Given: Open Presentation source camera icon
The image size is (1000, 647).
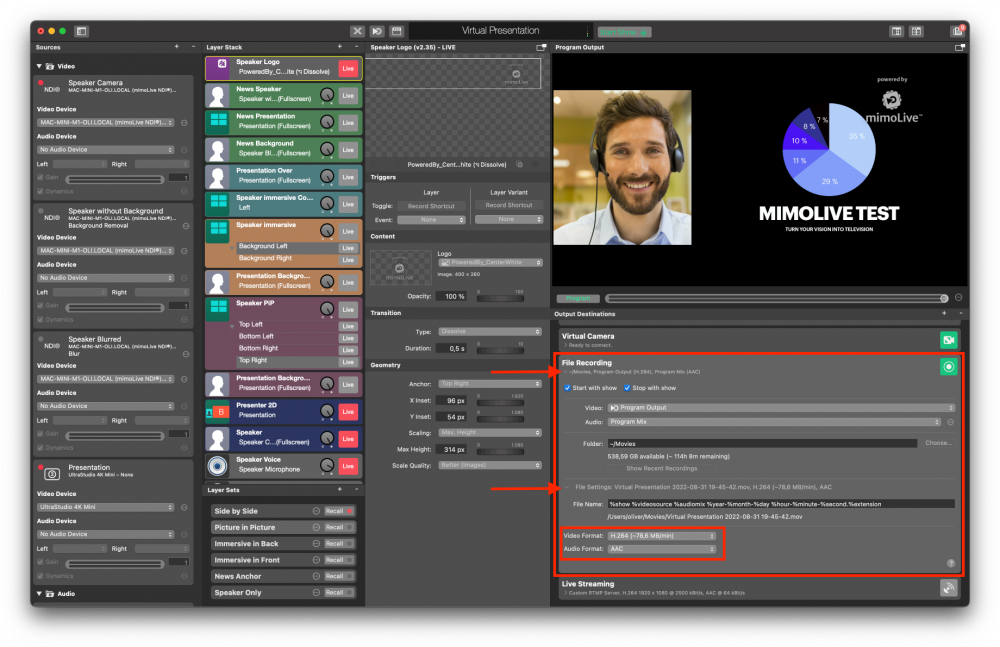Looking at the screenshot, I should coord(52,473).
